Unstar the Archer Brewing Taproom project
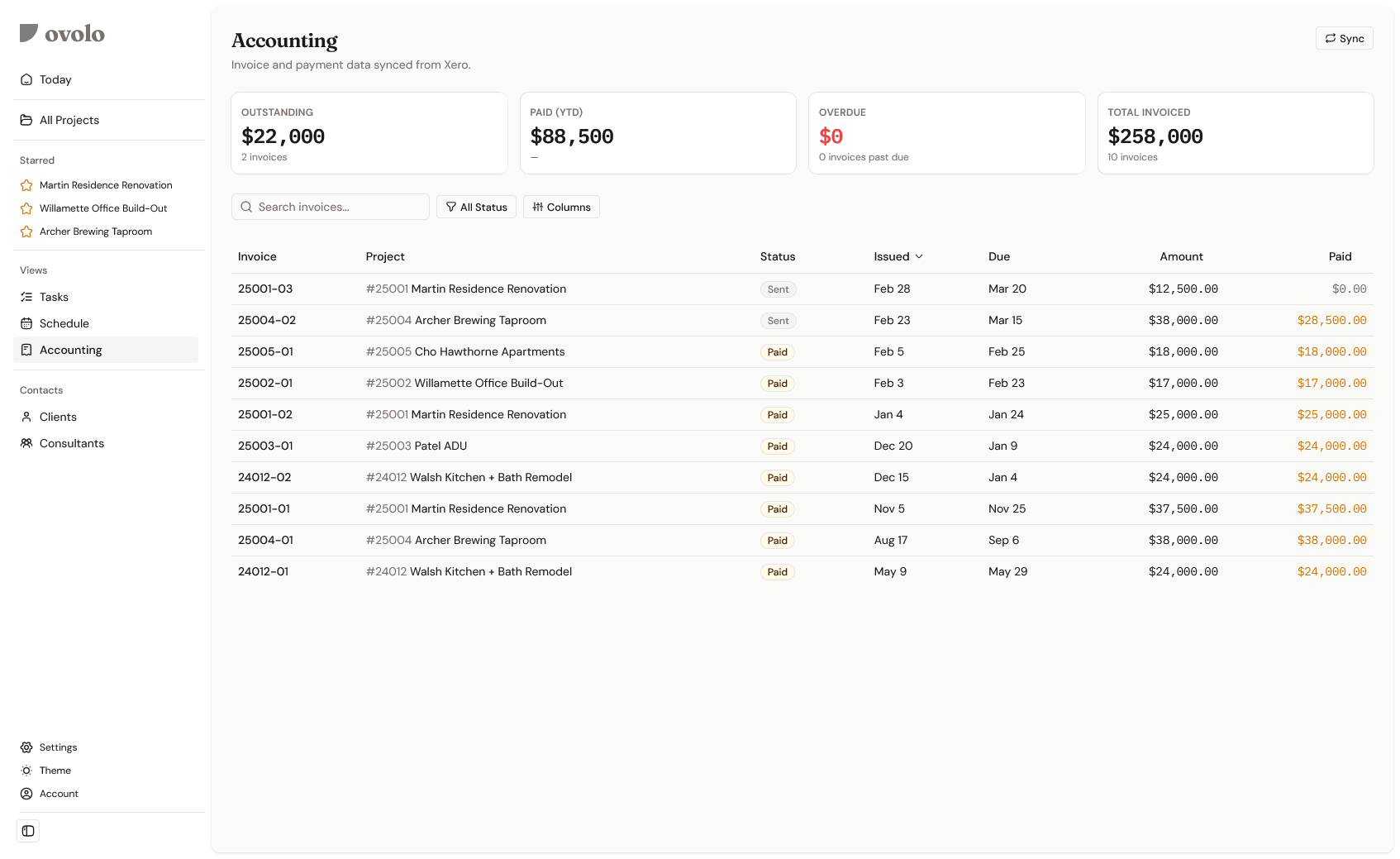This screenshot has height=859, width=1400. 26,231
